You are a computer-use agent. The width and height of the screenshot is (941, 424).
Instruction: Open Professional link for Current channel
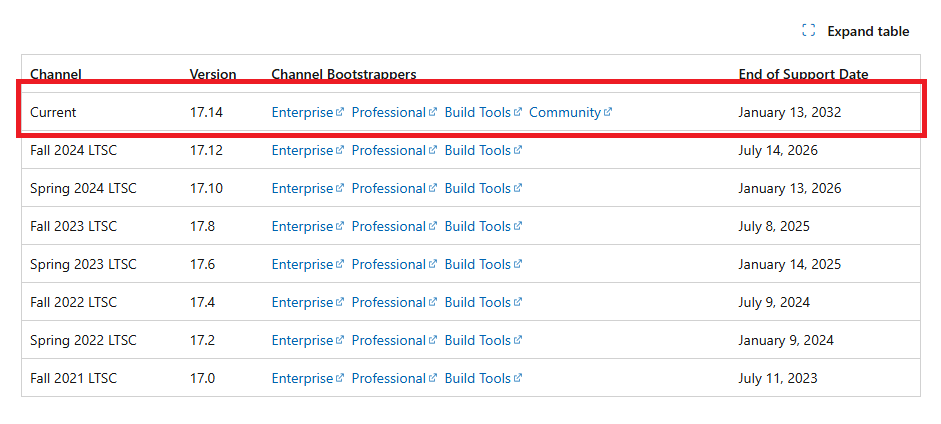coord(388,112)
